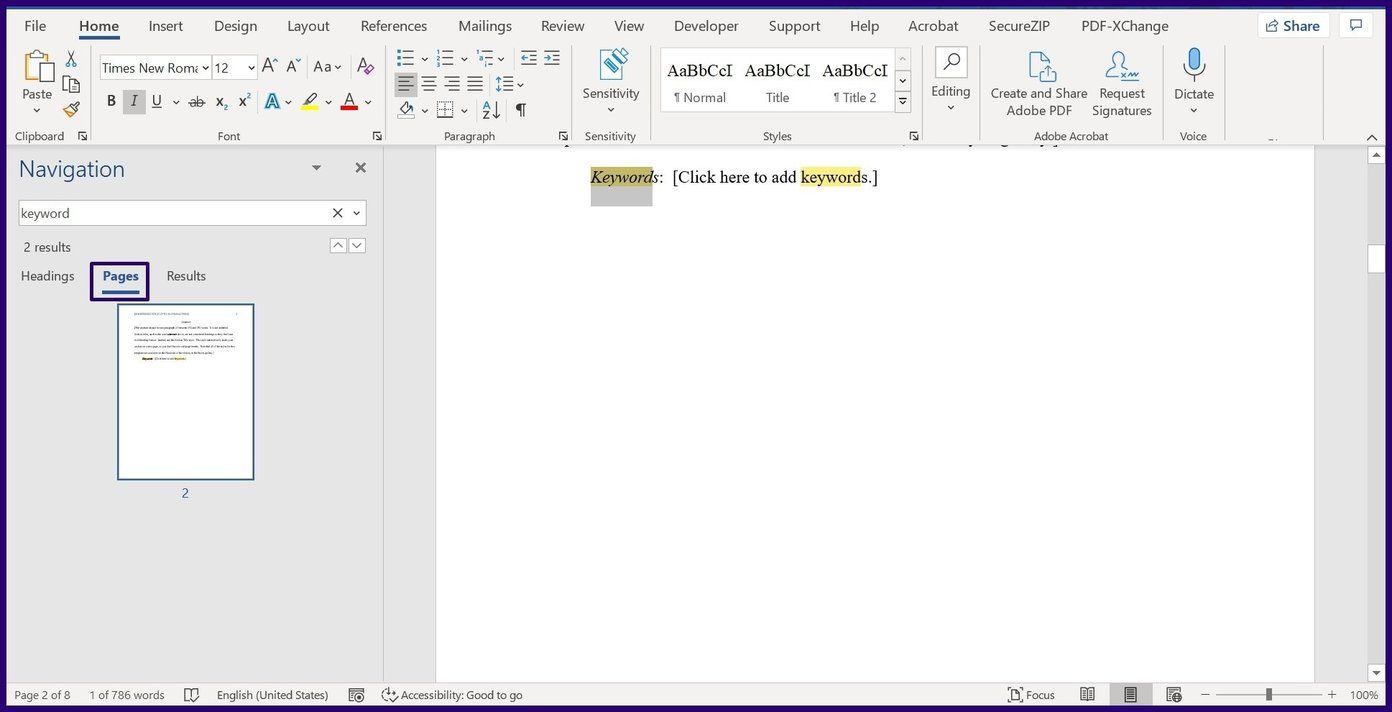This screenshot has height=712, width=1392.
Task: Switch to Read Mode view
Action: point(1087,695)
